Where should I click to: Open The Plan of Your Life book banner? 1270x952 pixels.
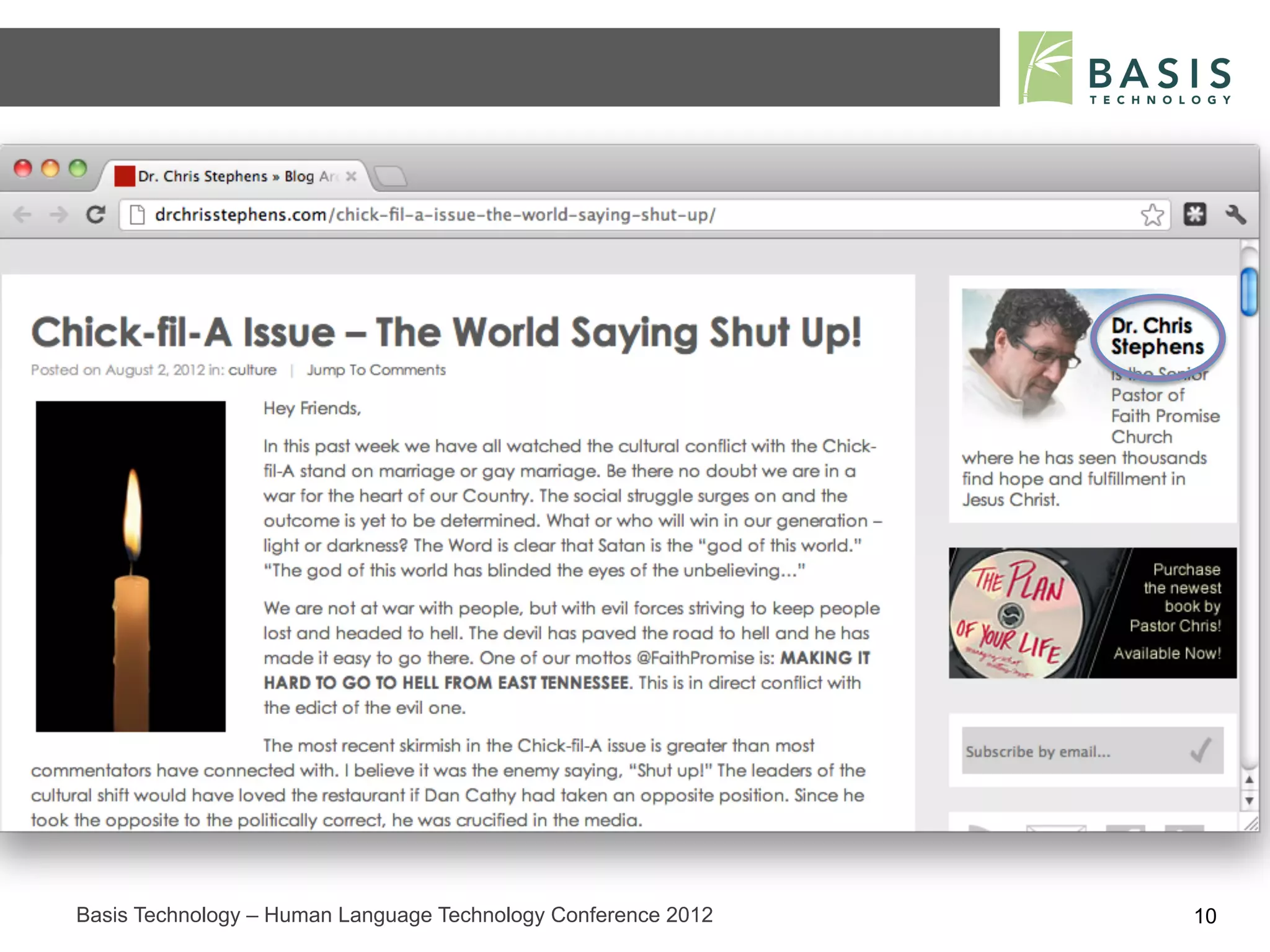pyautogui.click(x=1093, y=612)
